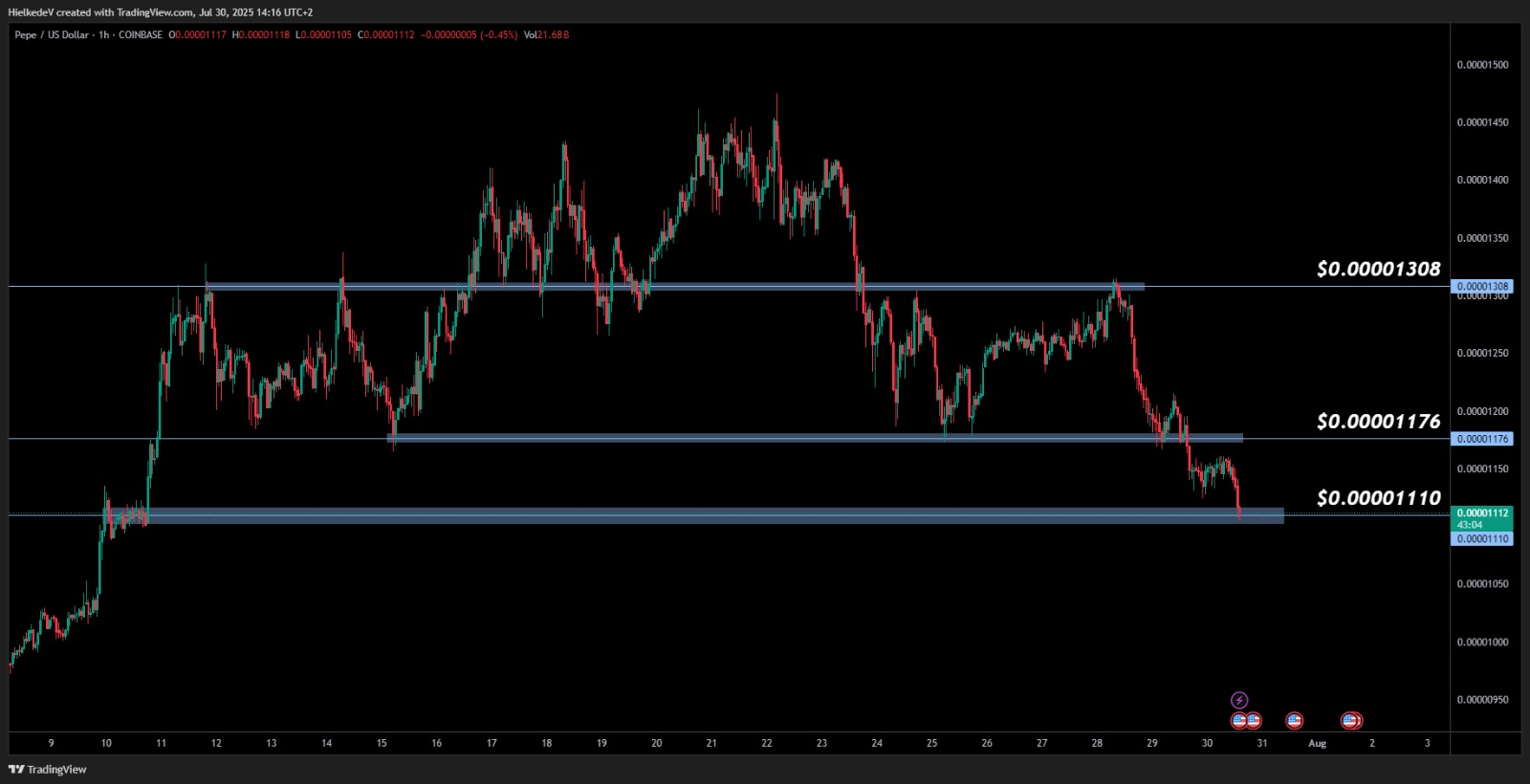Select the $0.00001308 annotation text
This screenshot has width=1530, height=784.
pyautogui.click(x=1379, y=270)
